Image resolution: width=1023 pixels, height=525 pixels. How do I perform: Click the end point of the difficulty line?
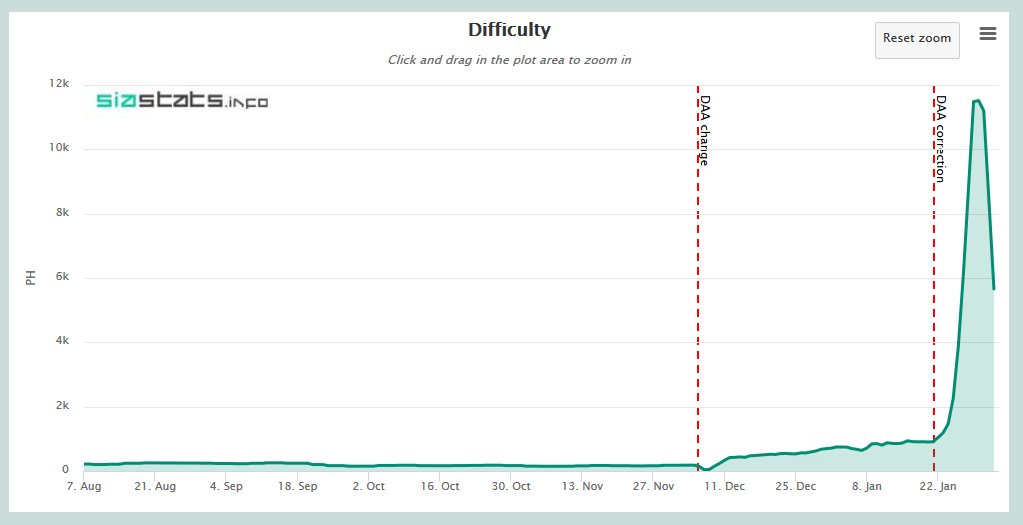(x=994, y=288)
